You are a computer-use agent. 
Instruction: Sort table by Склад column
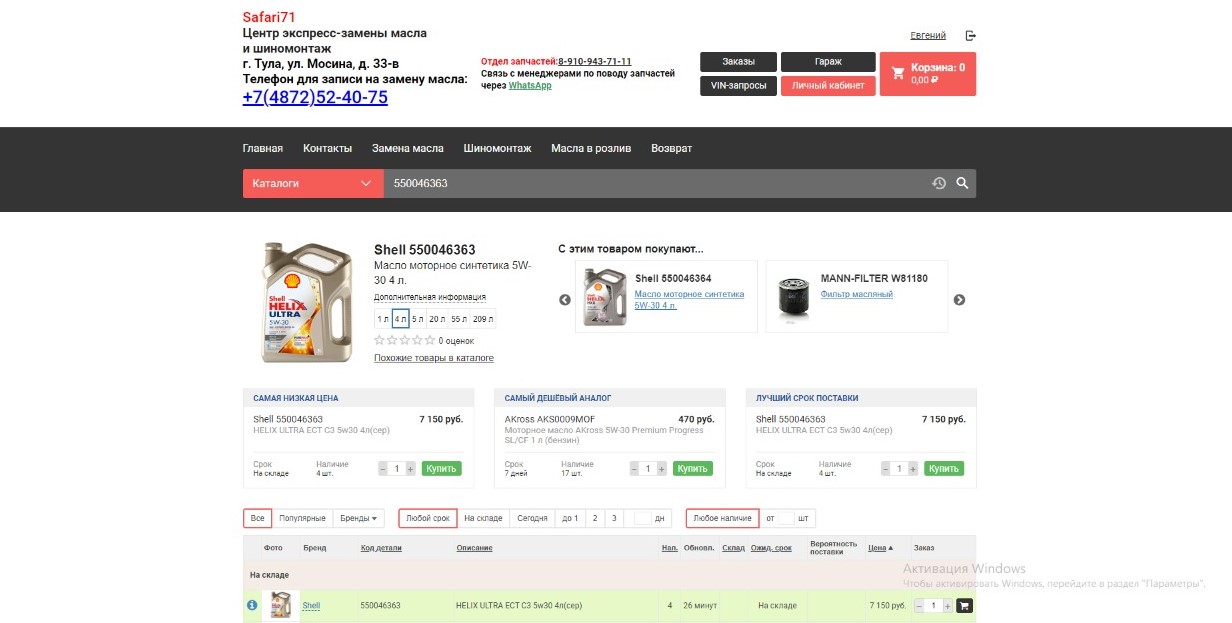coord(733,548)
